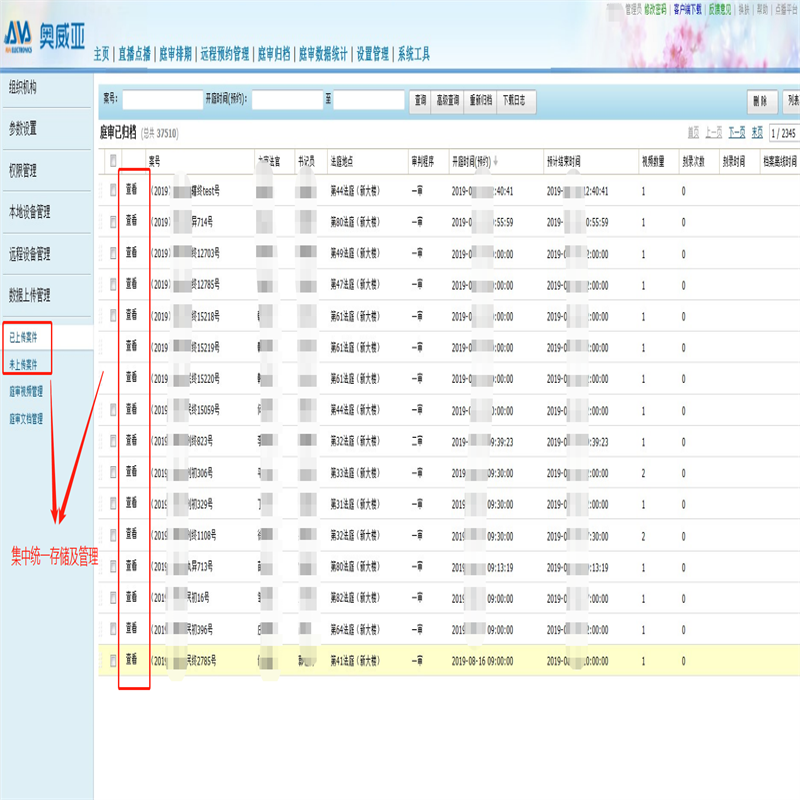
Task: Tick the checkbox on the 12785号 row
Action: [113, 285]
